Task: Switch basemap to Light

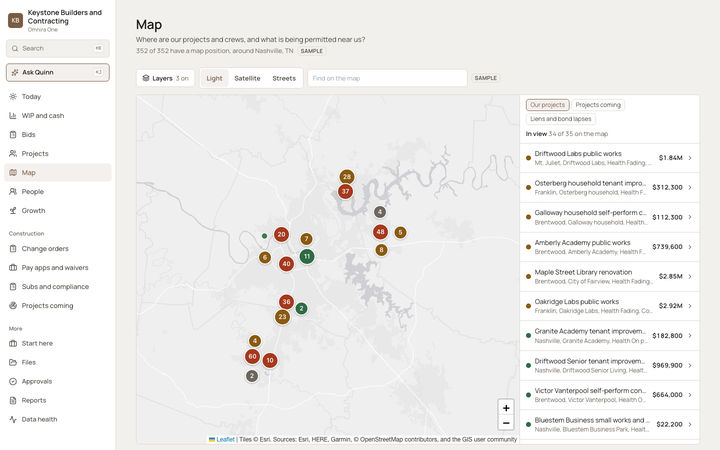Action: pyautogui.click(x=214, y=78)
